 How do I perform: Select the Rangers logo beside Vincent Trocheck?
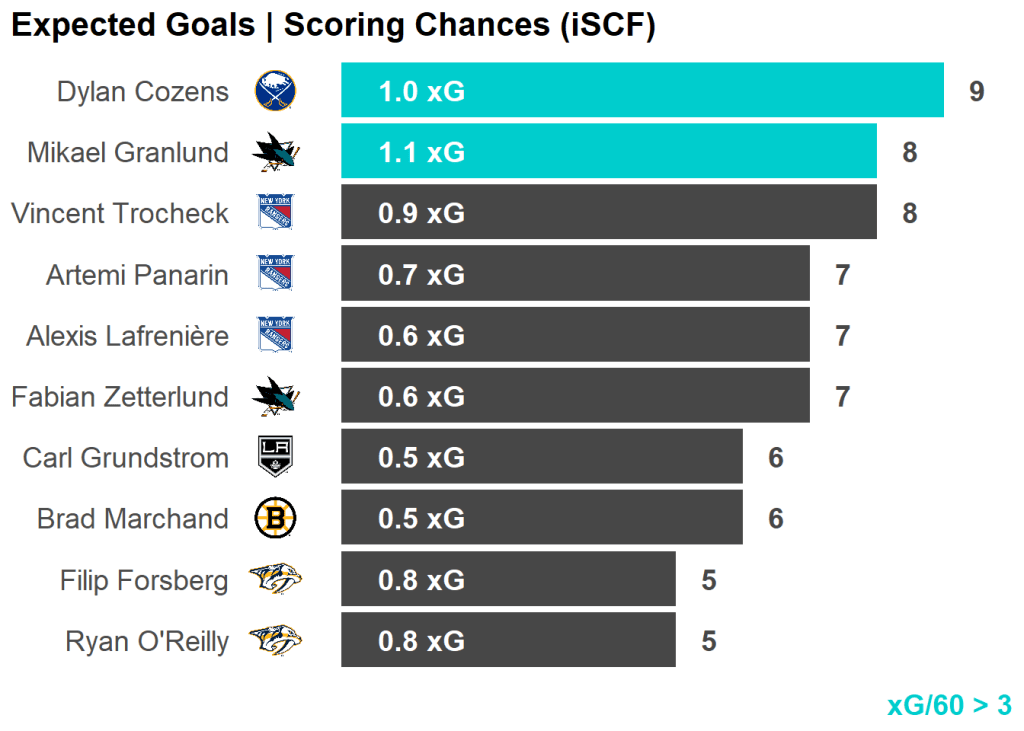pos(275,213)
